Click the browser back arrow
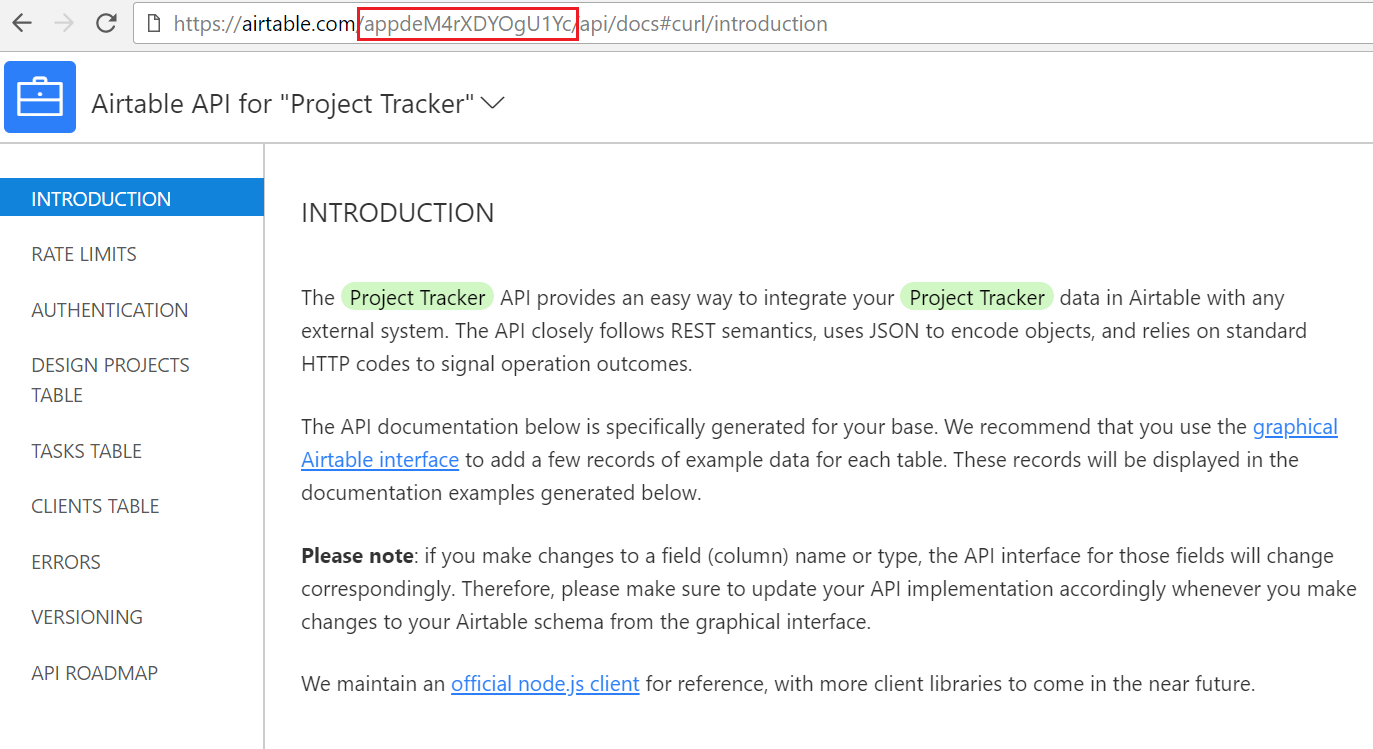1373x749 pixels. point(21,23)
